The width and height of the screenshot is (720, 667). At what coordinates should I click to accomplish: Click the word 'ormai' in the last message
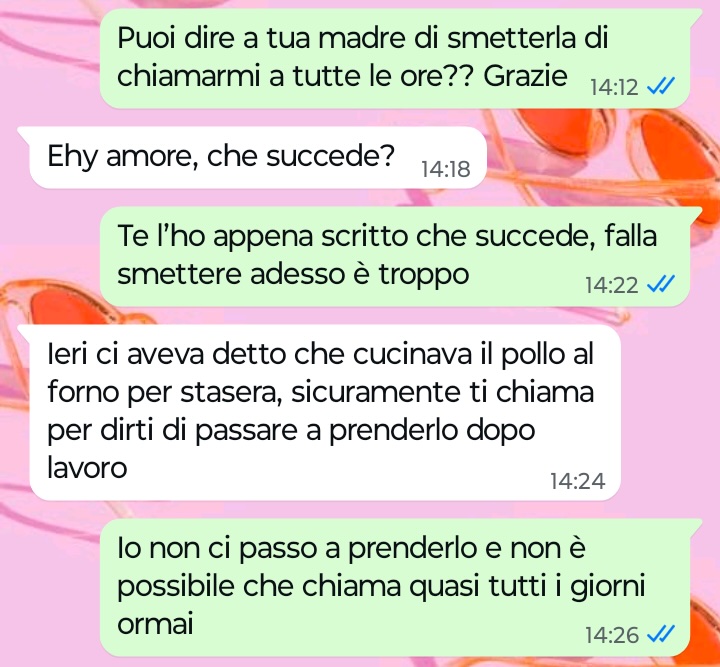155,623
